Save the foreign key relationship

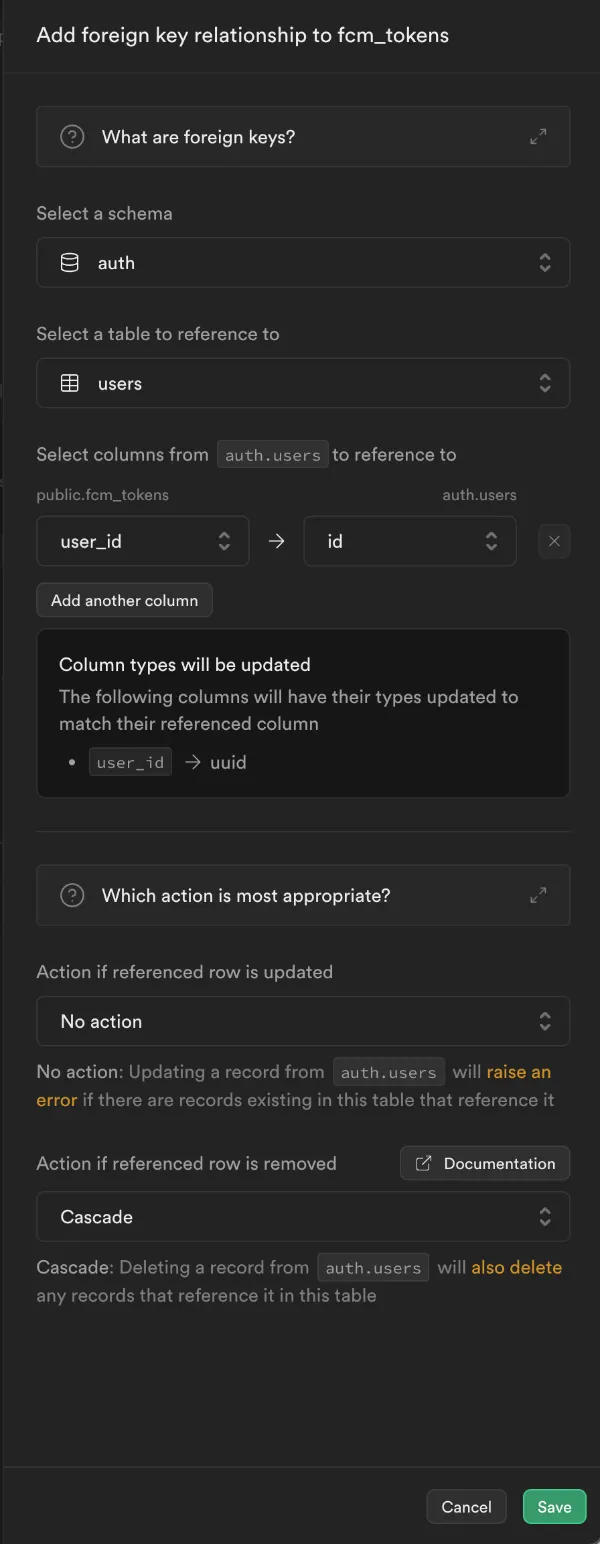click(554, 1507)
